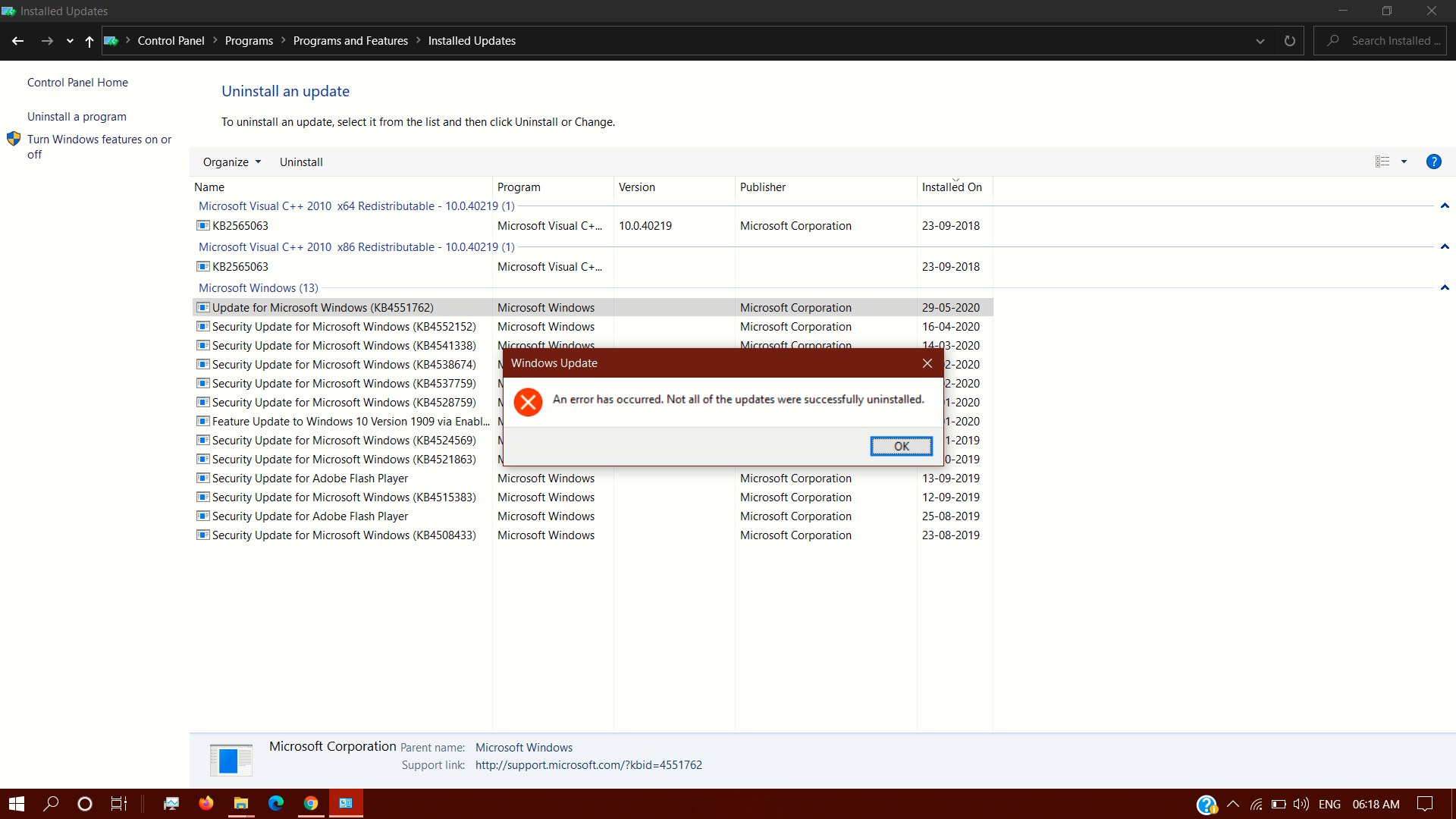Viewport: 1456px width, 819px height.
Task: Open Turn Windows features on or off
Action: (99, 147)
